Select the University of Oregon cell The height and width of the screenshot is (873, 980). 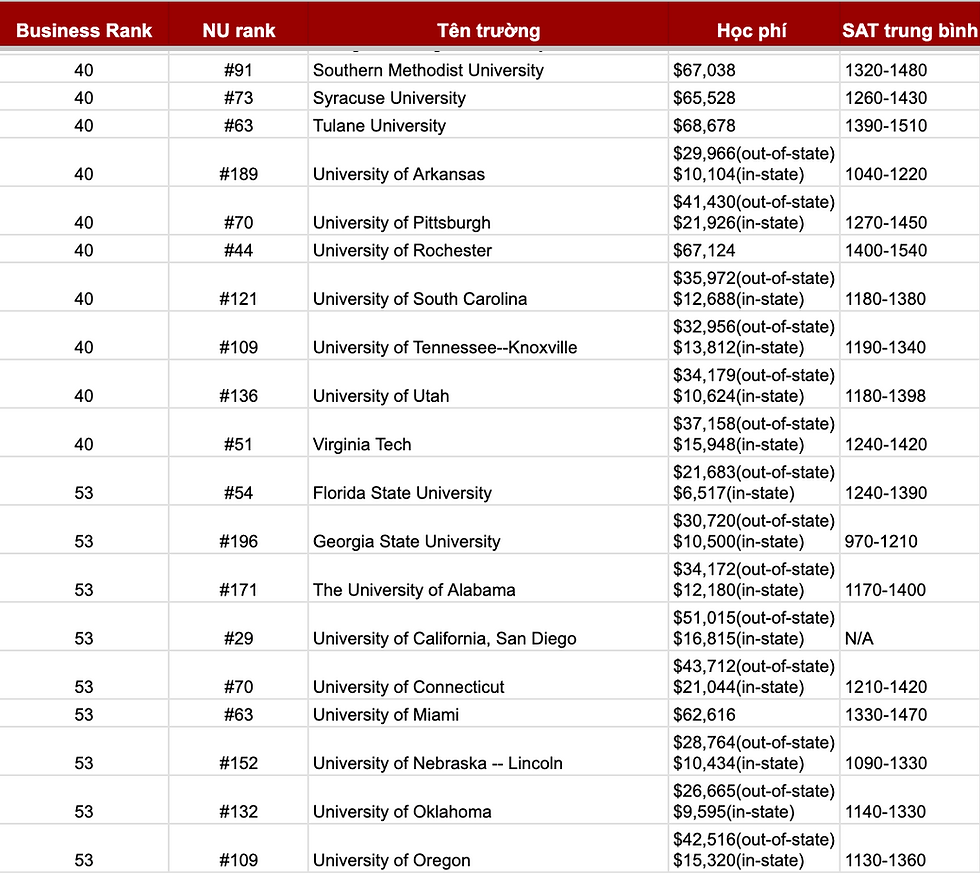tap(488, 849)
